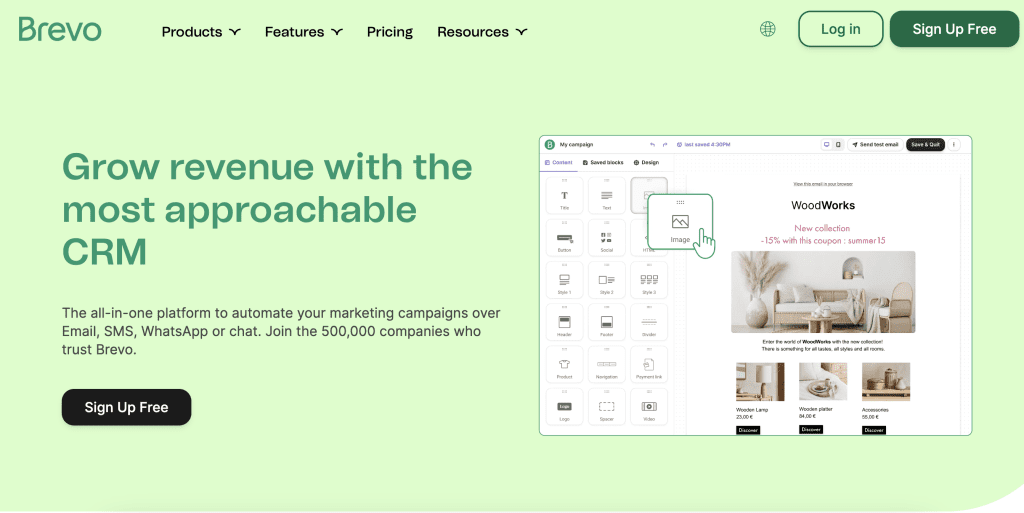This screenshot has width=1024, height=513.
Task: Select the Video block
Action: click(648, 407)
